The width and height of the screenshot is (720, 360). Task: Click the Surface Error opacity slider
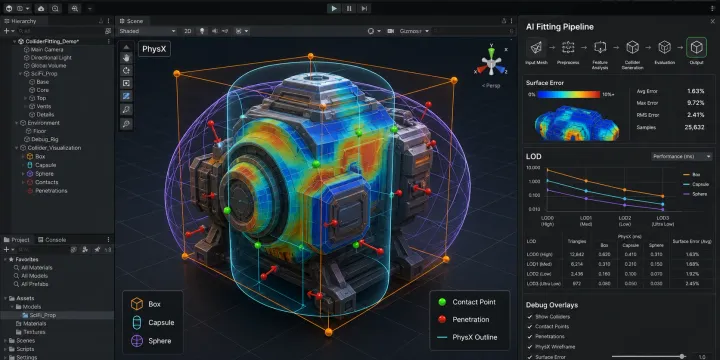click(x=649, y=357)
